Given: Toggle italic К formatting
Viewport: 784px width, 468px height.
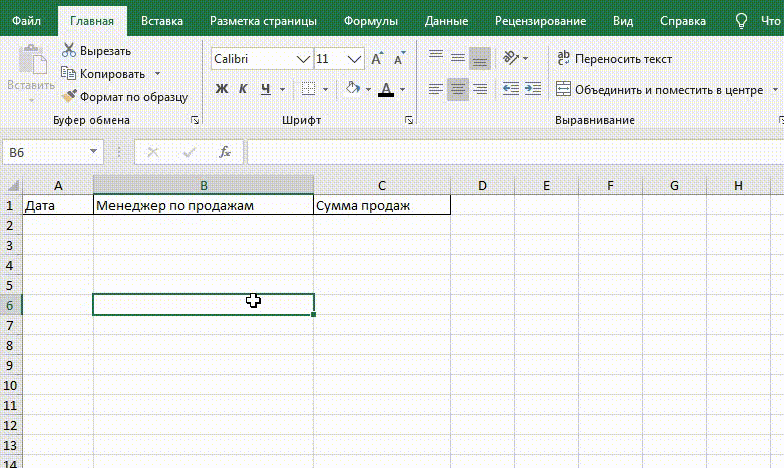Looking at the screenshot, I should (243, 89).
